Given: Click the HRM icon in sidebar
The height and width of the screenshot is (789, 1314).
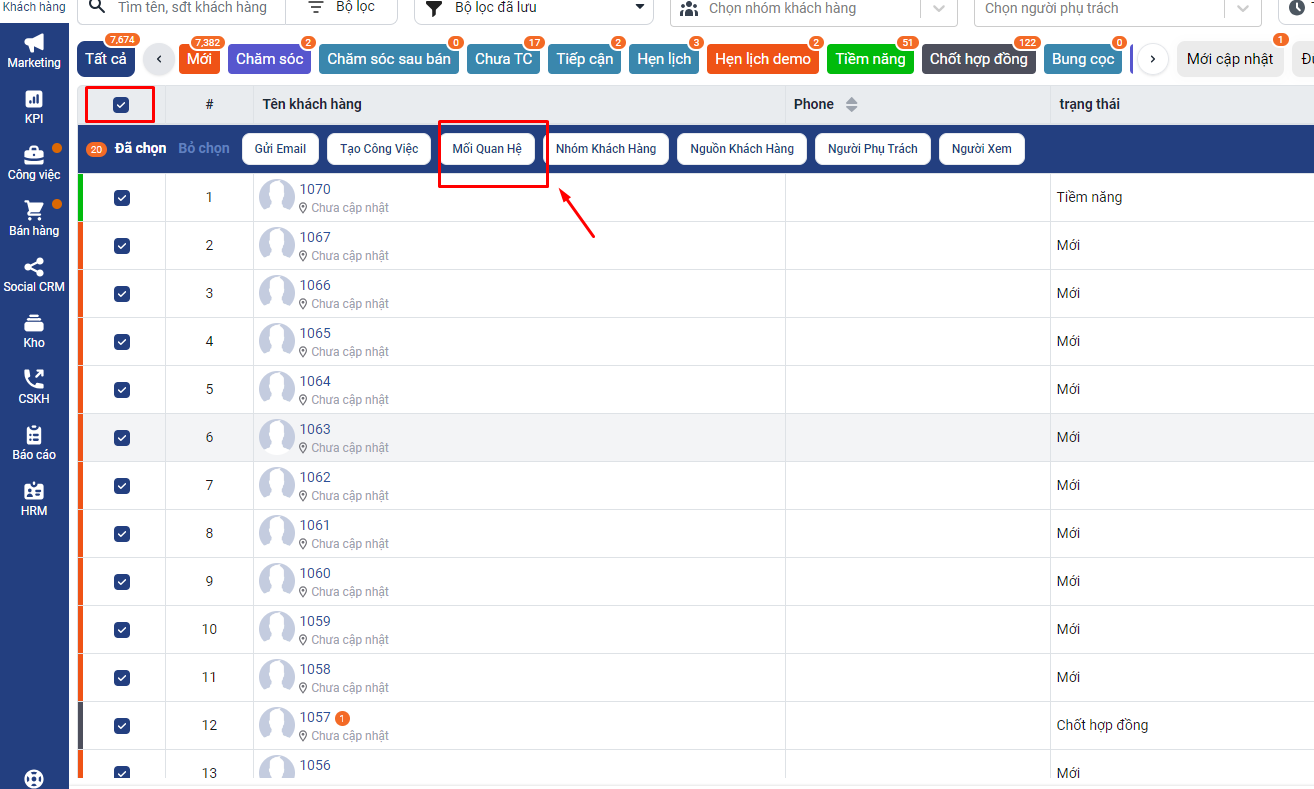Looking at the screenshot, I should point(34,491).
